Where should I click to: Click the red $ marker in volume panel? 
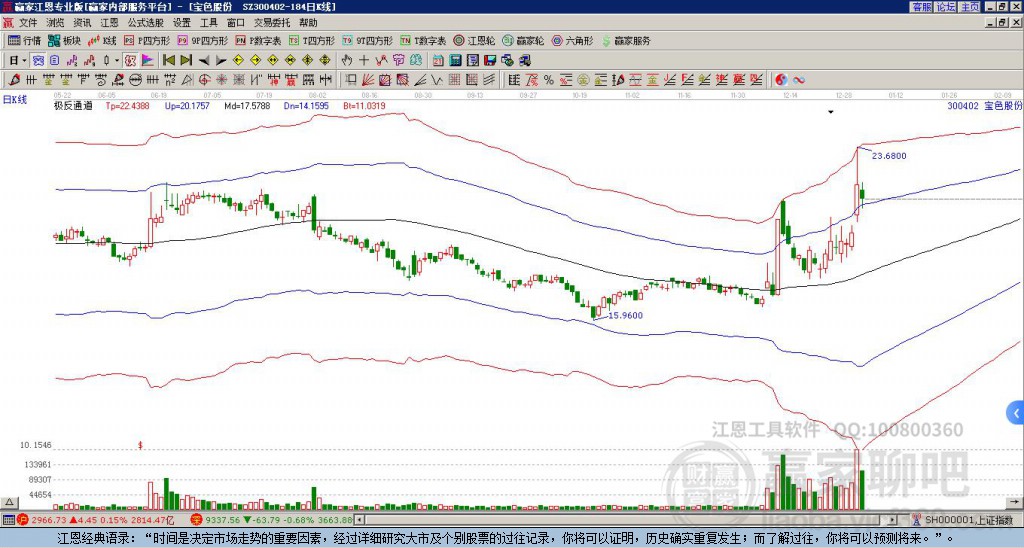(x=140, y=445)
